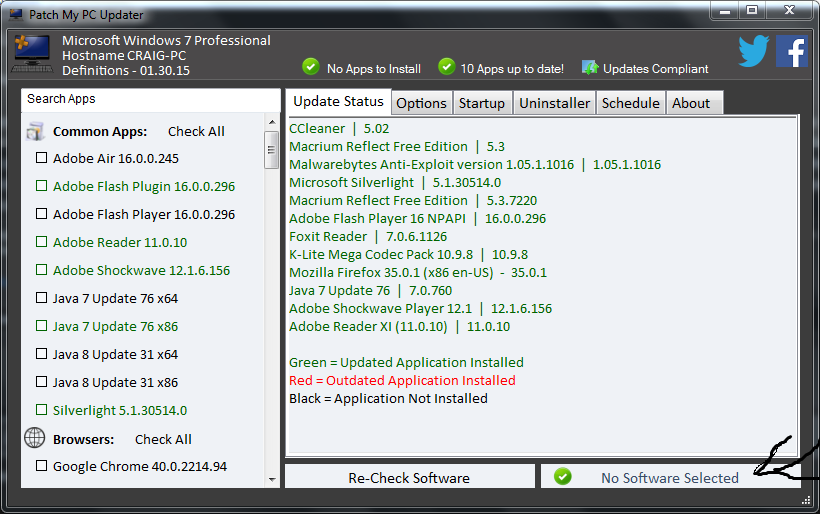
Task: Click Macrium Reflect Free Edition | 5.3.7220
Action: (x=413, y=201)
